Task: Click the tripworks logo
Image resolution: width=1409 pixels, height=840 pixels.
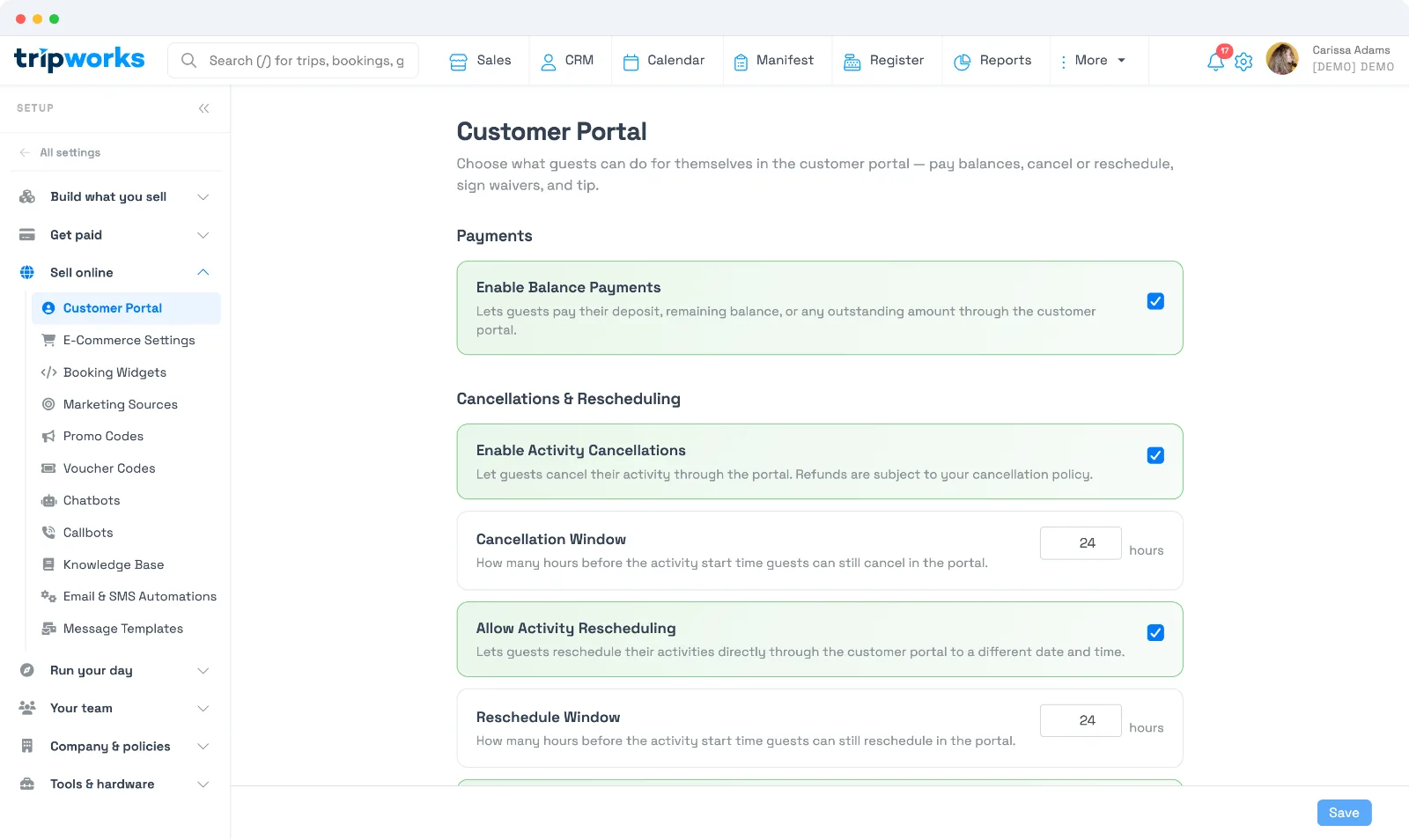Action: tap(79, 59)
